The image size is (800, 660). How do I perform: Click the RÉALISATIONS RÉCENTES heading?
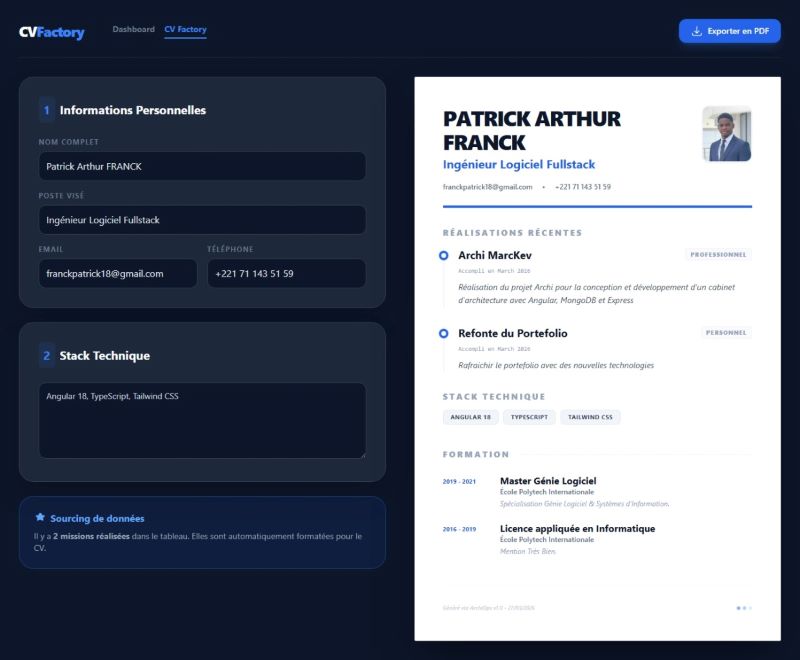pos(512,233)
